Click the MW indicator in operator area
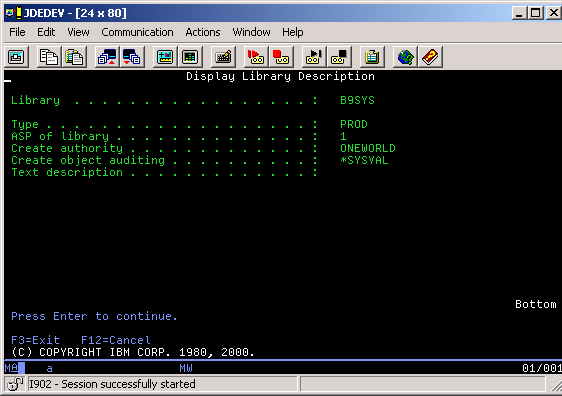 (186, 368)
